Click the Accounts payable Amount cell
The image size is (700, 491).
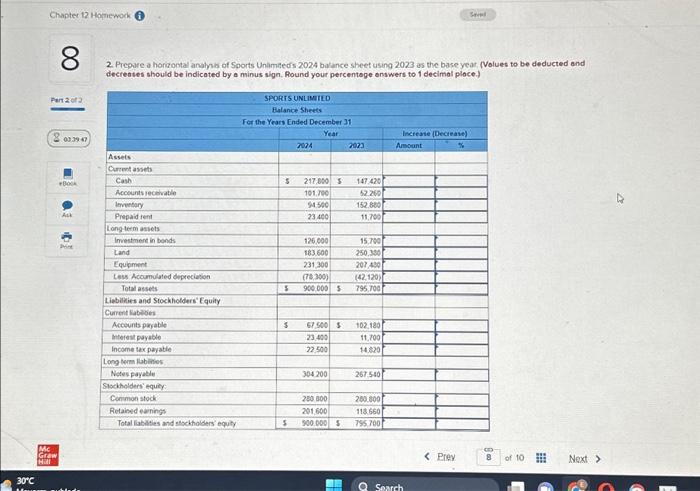(409, 325)
